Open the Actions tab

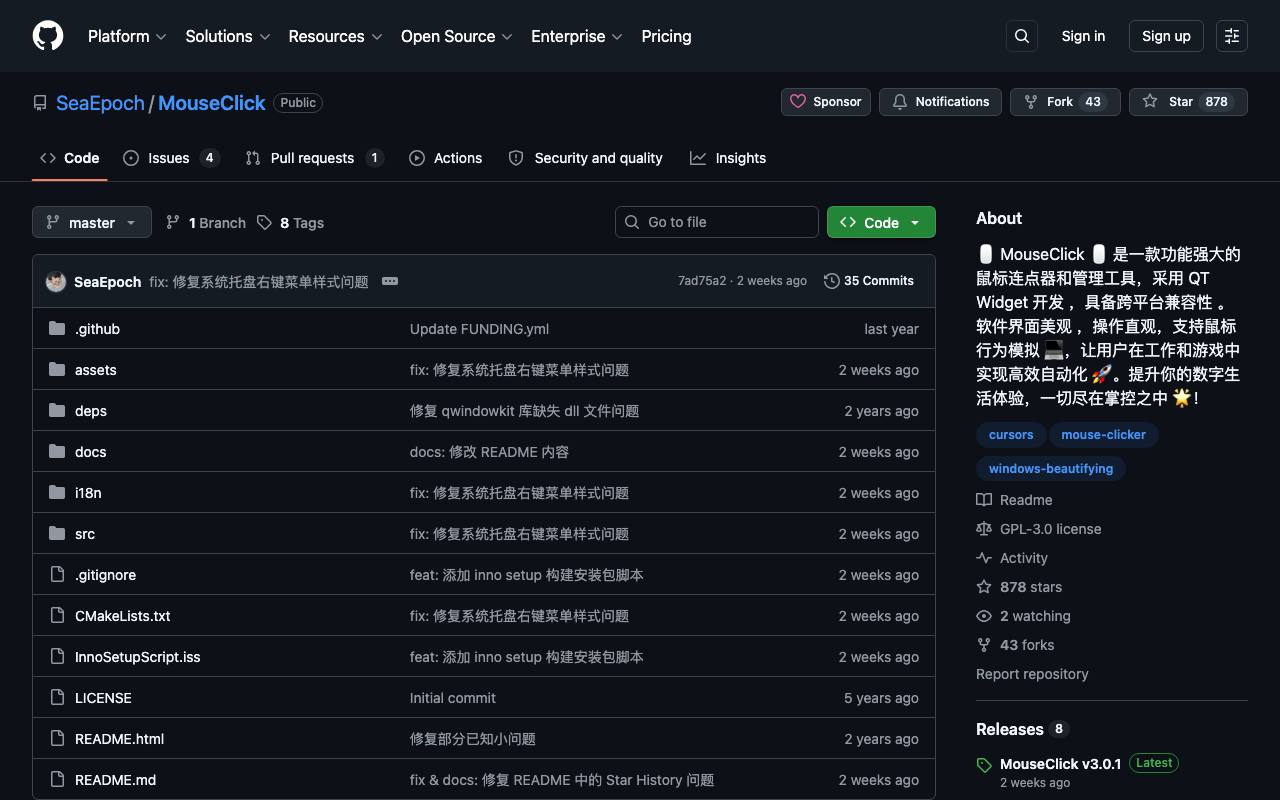(x=446, y=158)
